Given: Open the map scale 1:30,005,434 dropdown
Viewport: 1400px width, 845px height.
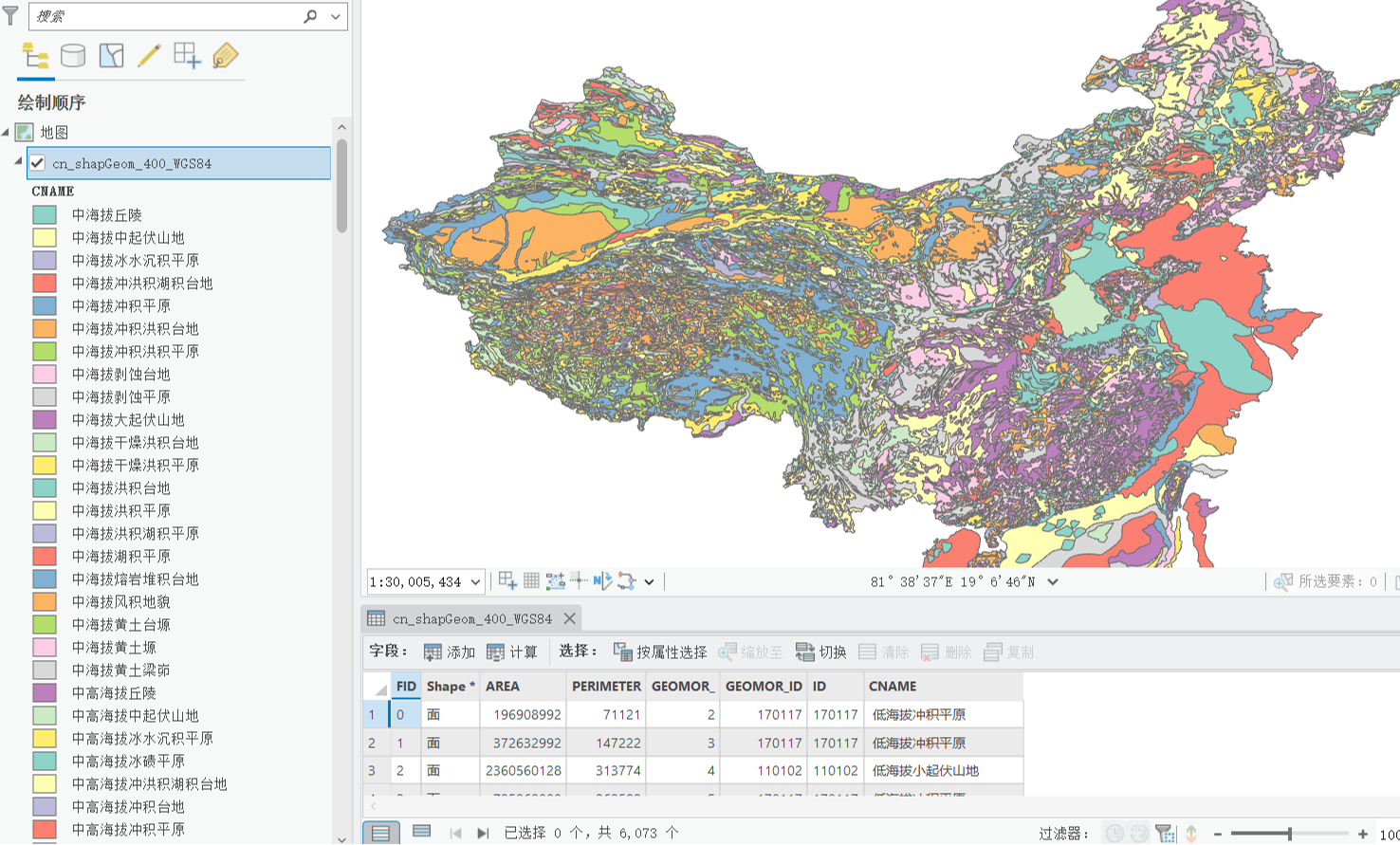Looking at the screenshot, I should [475, 581].
